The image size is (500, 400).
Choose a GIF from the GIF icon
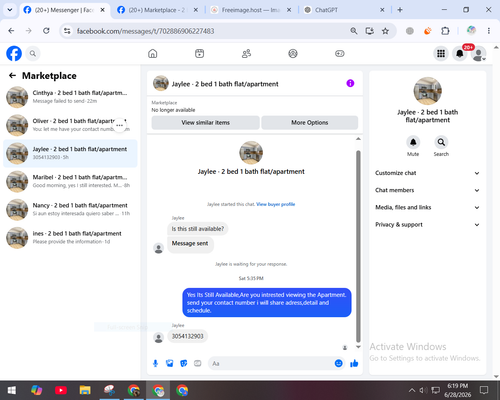[198, 363]
